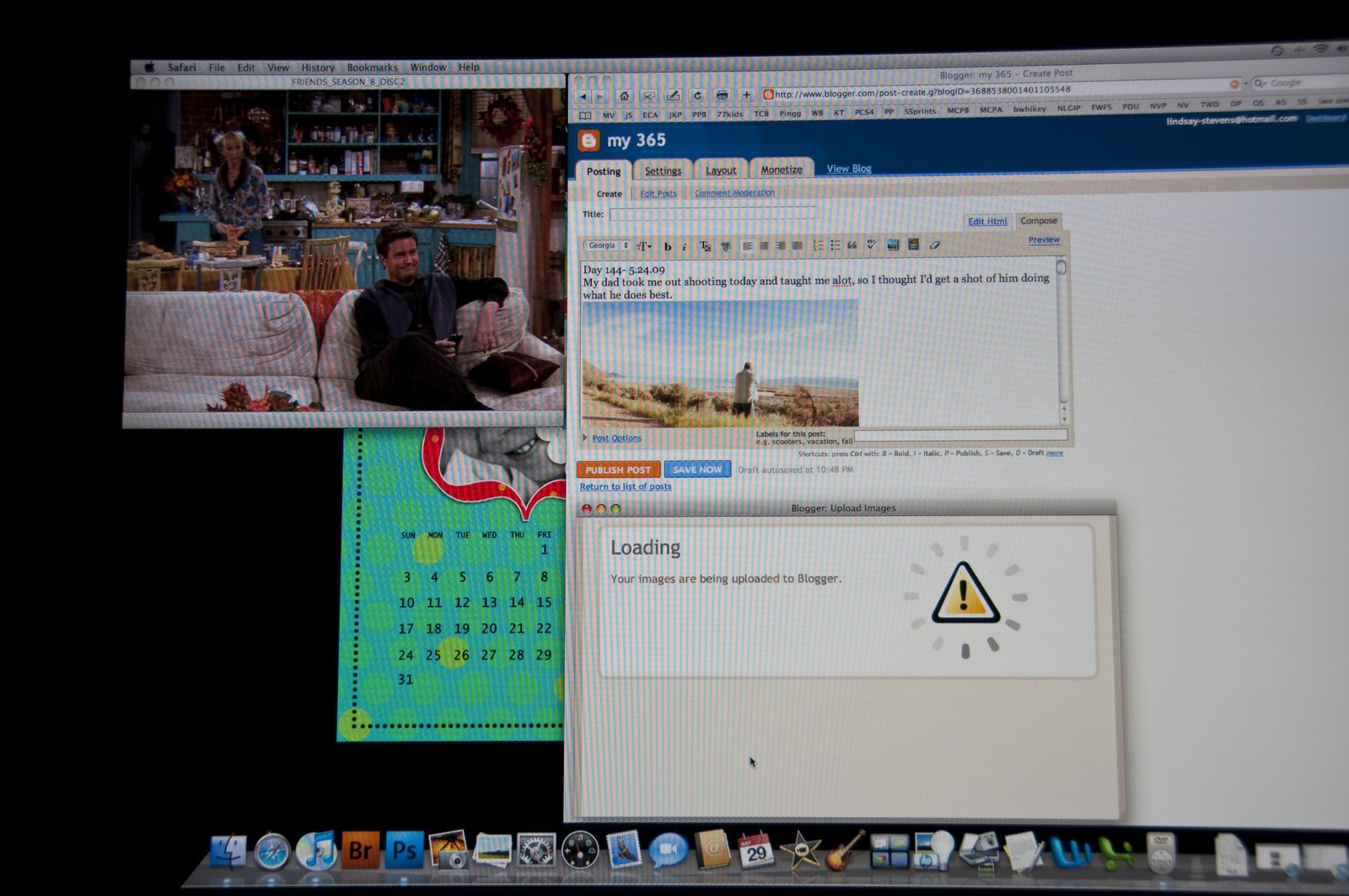The width and height of the screenshot is (1349, 896).
Task: Insert a bulleted list
Action: pyautogui.click(x=835, y=245)
